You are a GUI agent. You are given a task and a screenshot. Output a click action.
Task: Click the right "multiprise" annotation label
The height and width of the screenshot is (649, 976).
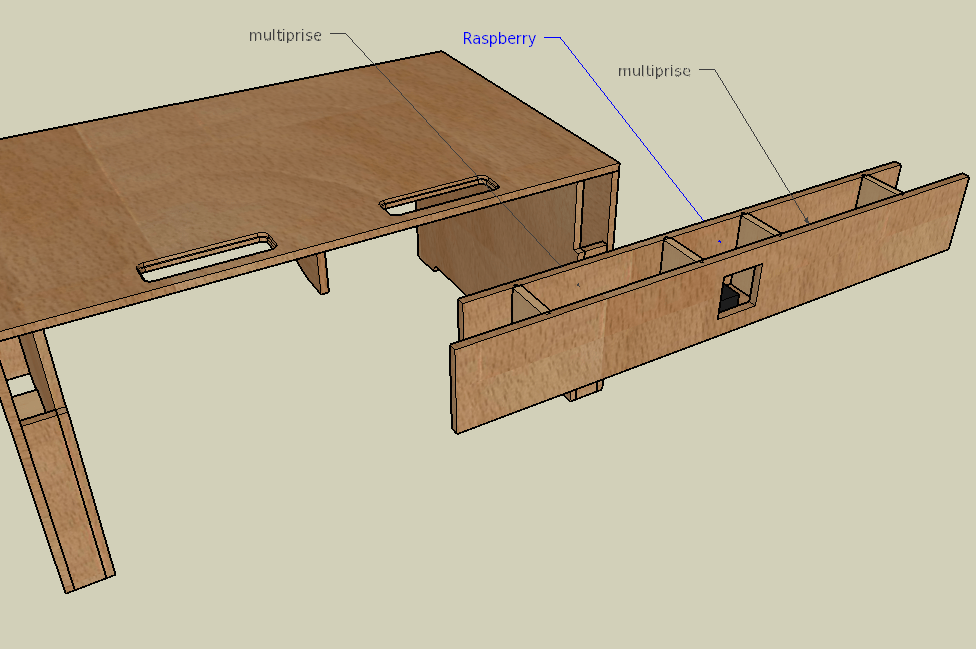pyautogui.click(x=654, y=71)
